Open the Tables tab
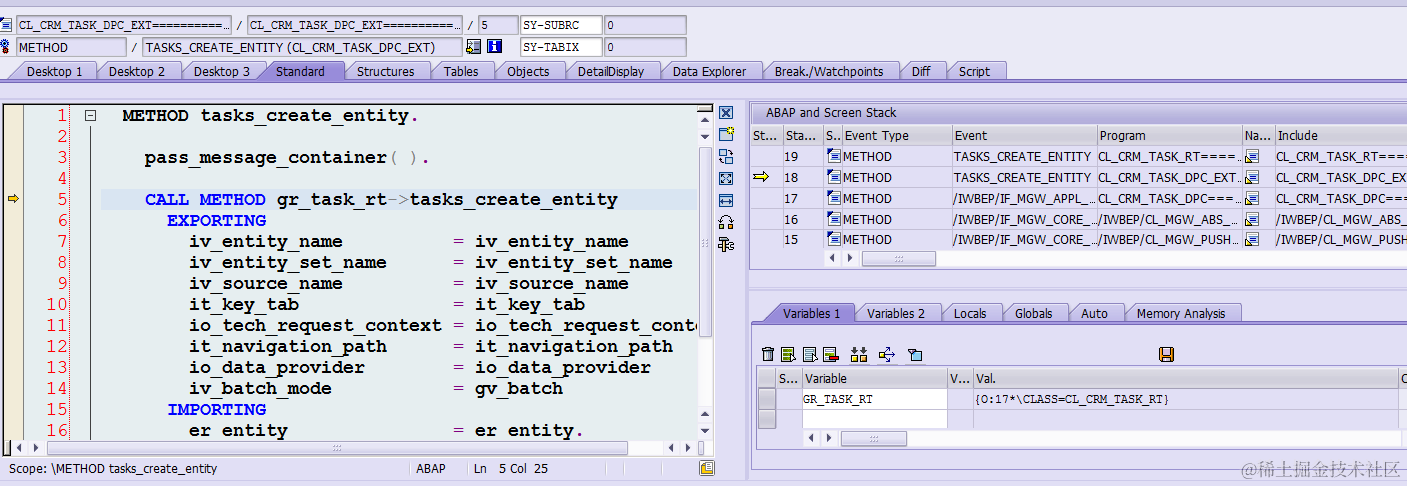The image size is (1407, 486). (x=461, y=71)
